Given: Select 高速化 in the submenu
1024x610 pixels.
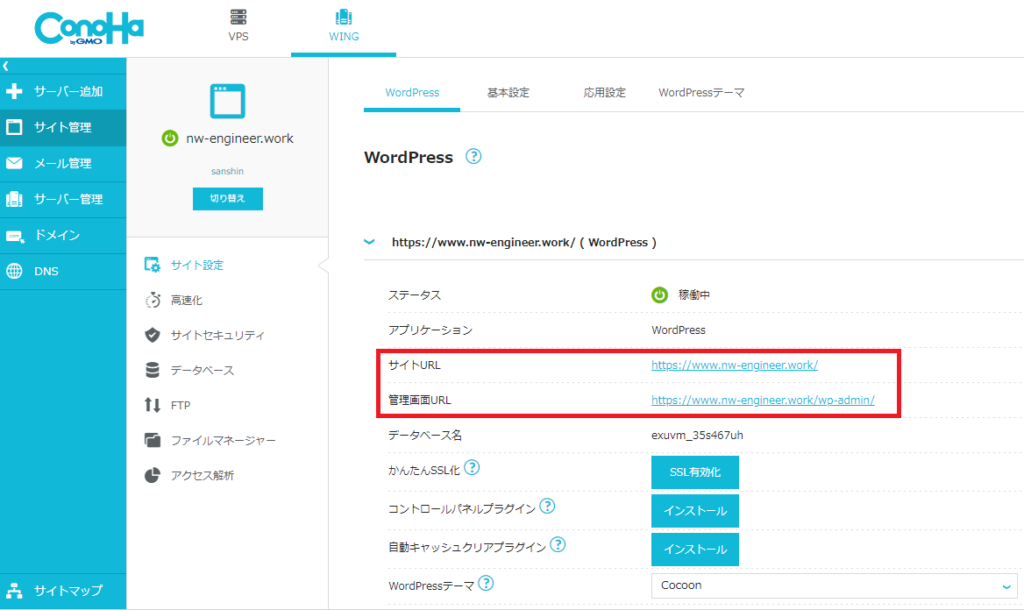Looking at the screenshot, I should coord(187,300).
